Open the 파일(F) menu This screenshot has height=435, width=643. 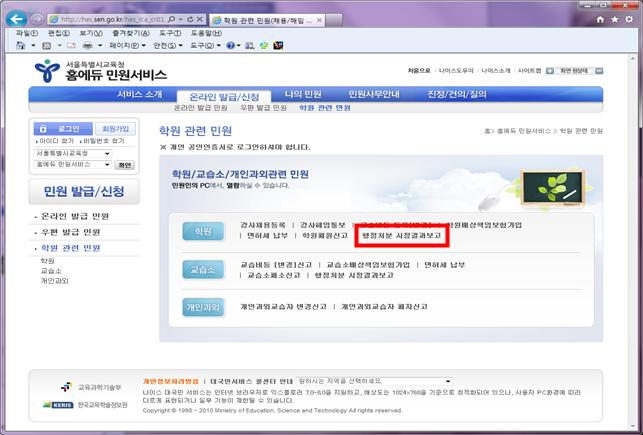26,33
